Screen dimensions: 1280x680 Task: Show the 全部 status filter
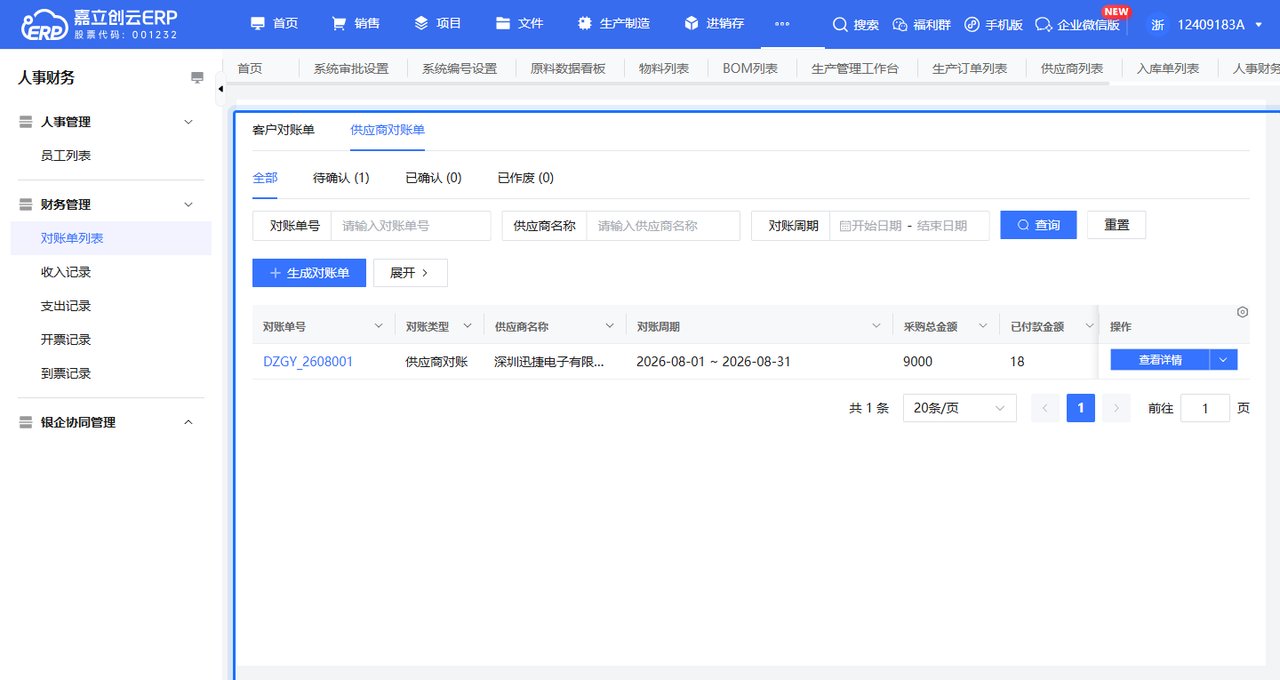pos(265,178)
